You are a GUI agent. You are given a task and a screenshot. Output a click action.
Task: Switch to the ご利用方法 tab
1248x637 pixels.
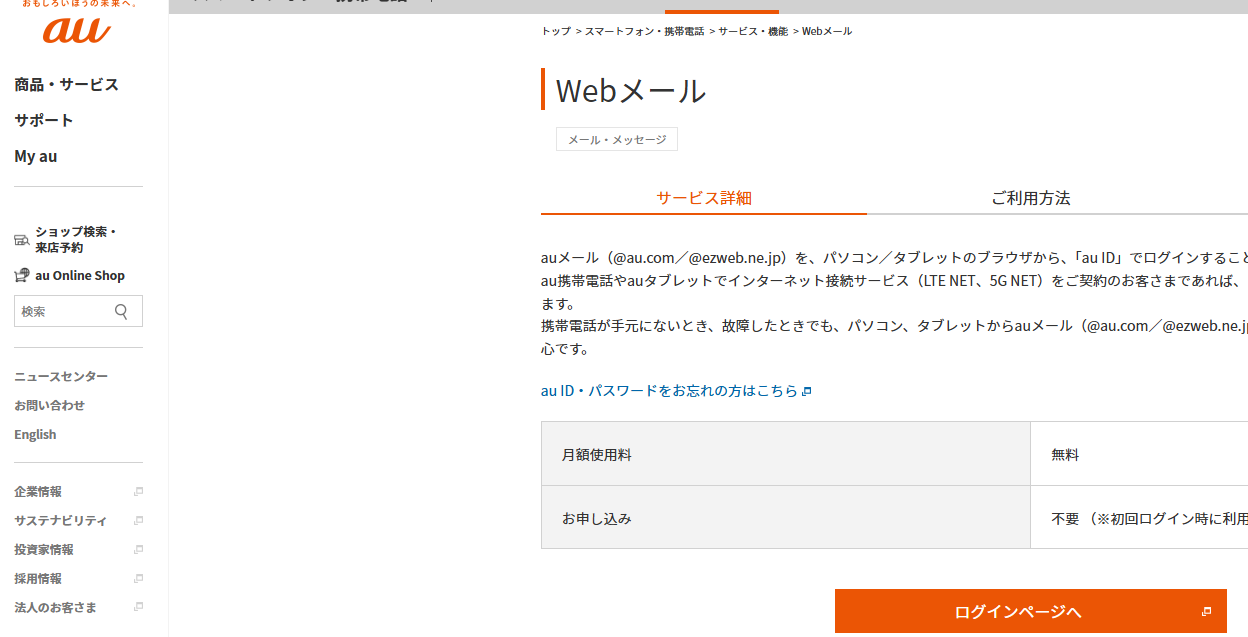1030,198
